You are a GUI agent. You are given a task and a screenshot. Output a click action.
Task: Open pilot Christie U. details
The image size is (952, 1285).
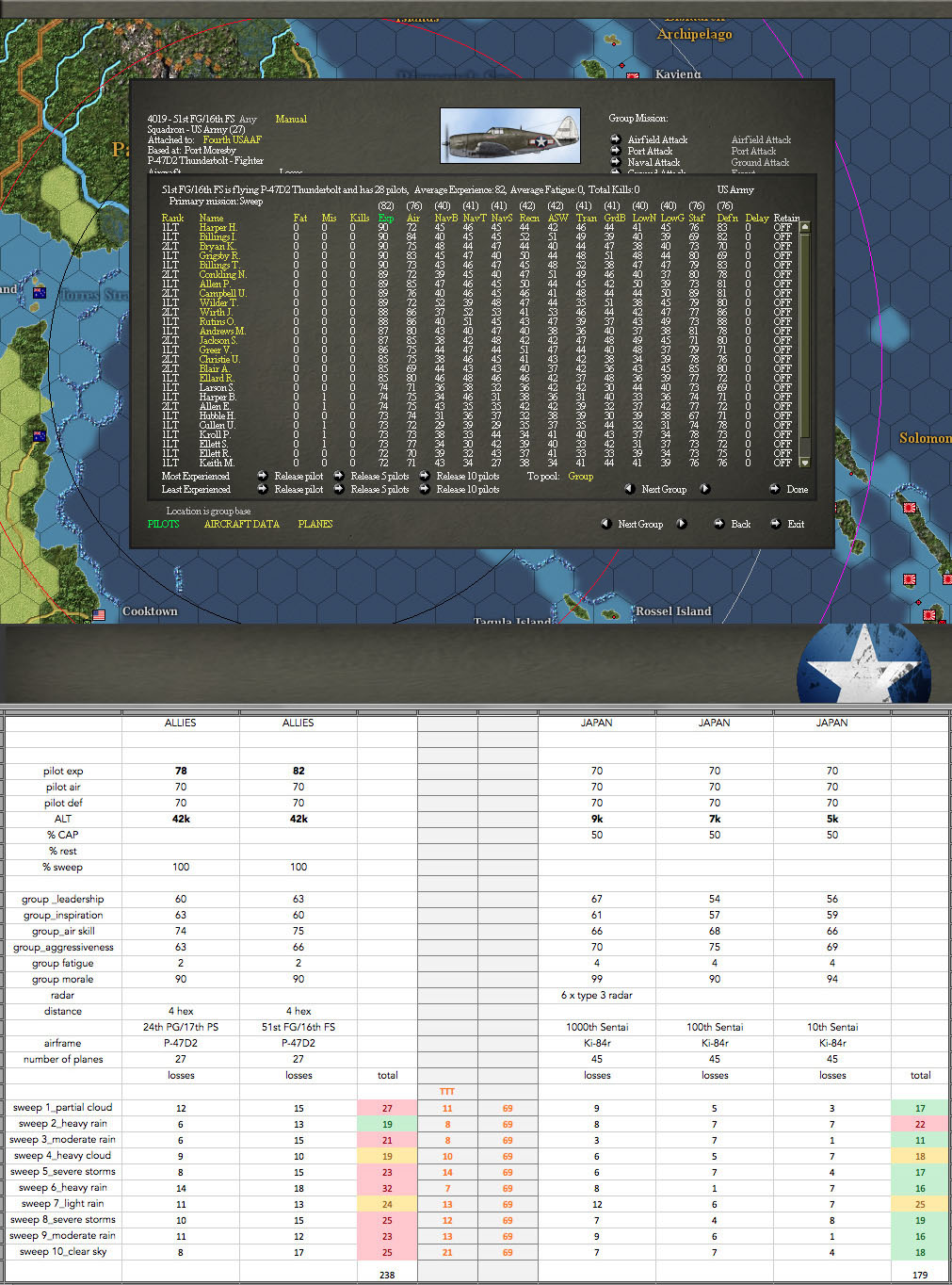tap(219, 359)
